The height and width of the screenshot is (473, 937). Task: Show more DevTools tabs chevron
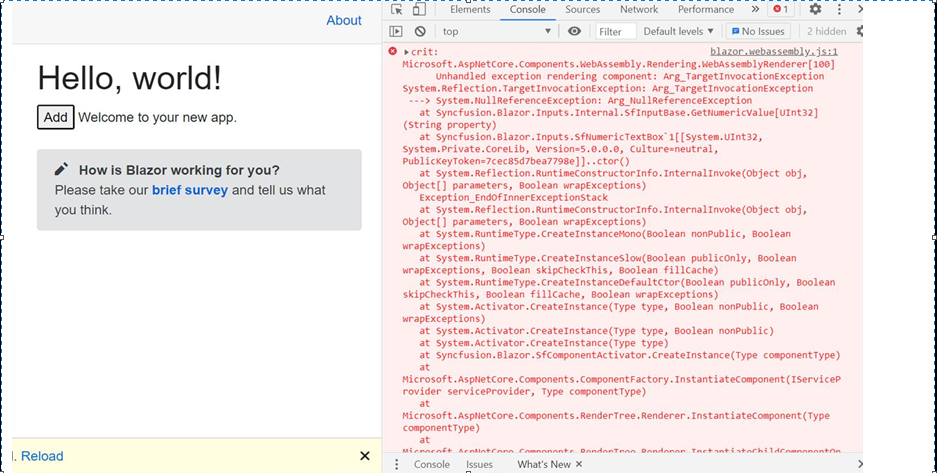(x=754, y=10)
